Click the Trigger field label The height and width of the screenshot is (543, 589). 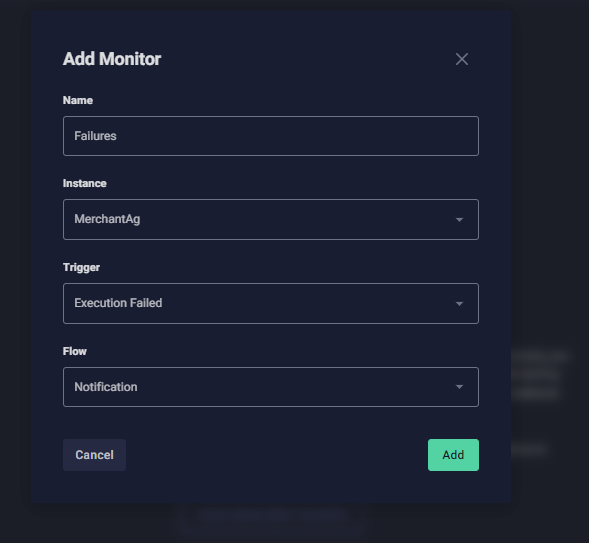pos(81,267)
